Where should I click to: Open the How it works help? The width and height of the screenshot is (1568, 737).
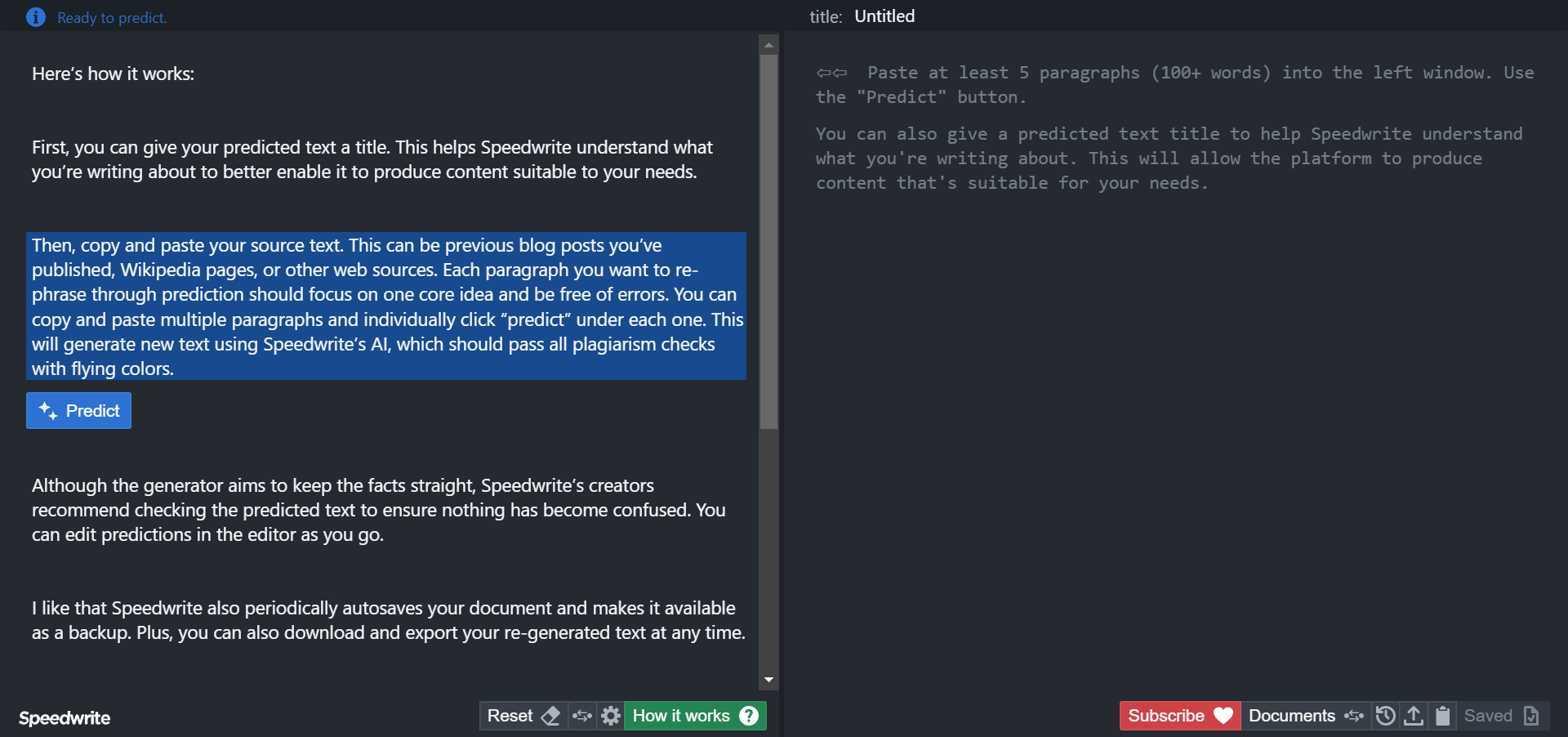click(695, 717)
